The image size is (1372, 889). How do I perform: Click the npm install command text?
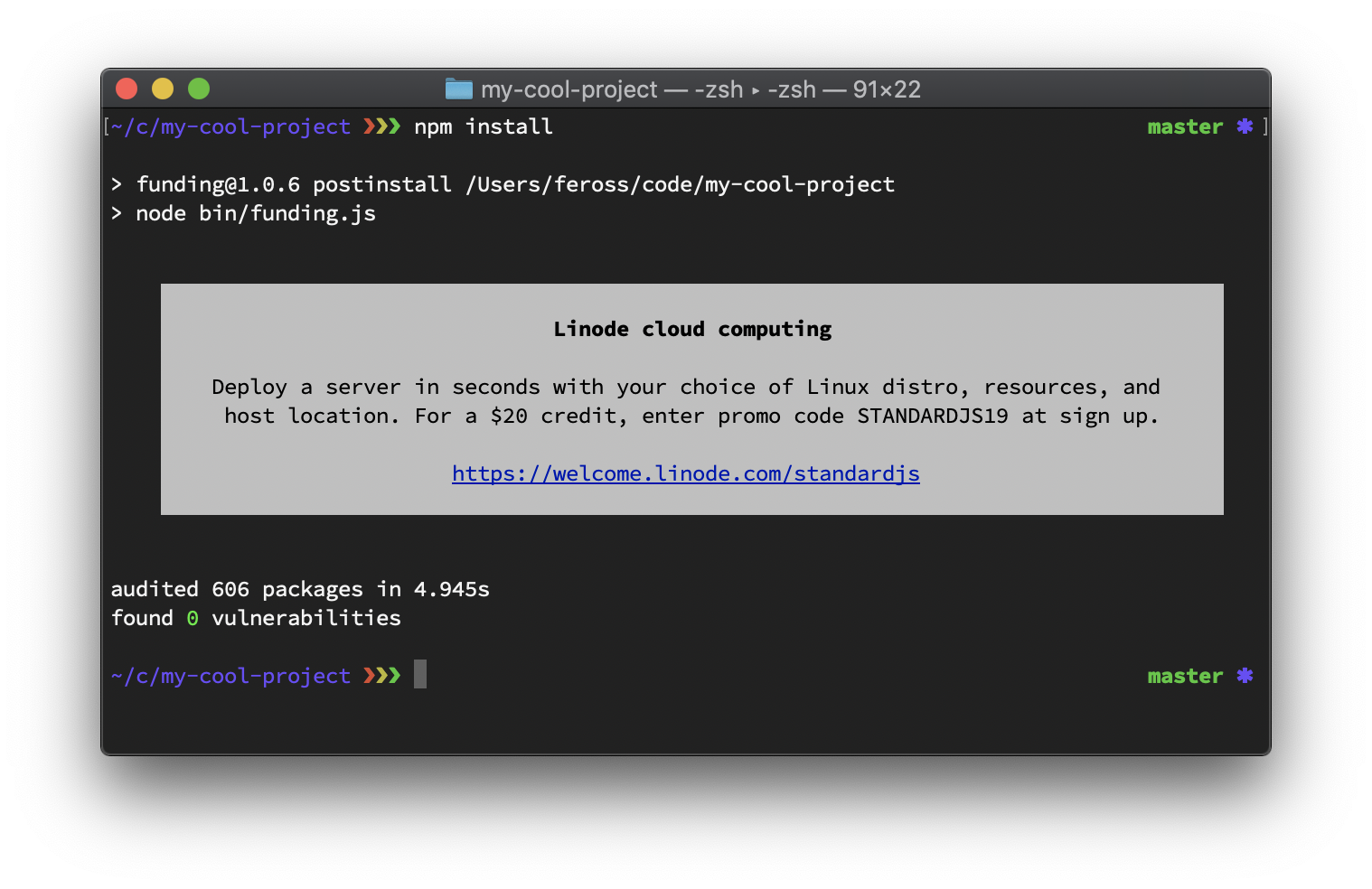point(484,126)
